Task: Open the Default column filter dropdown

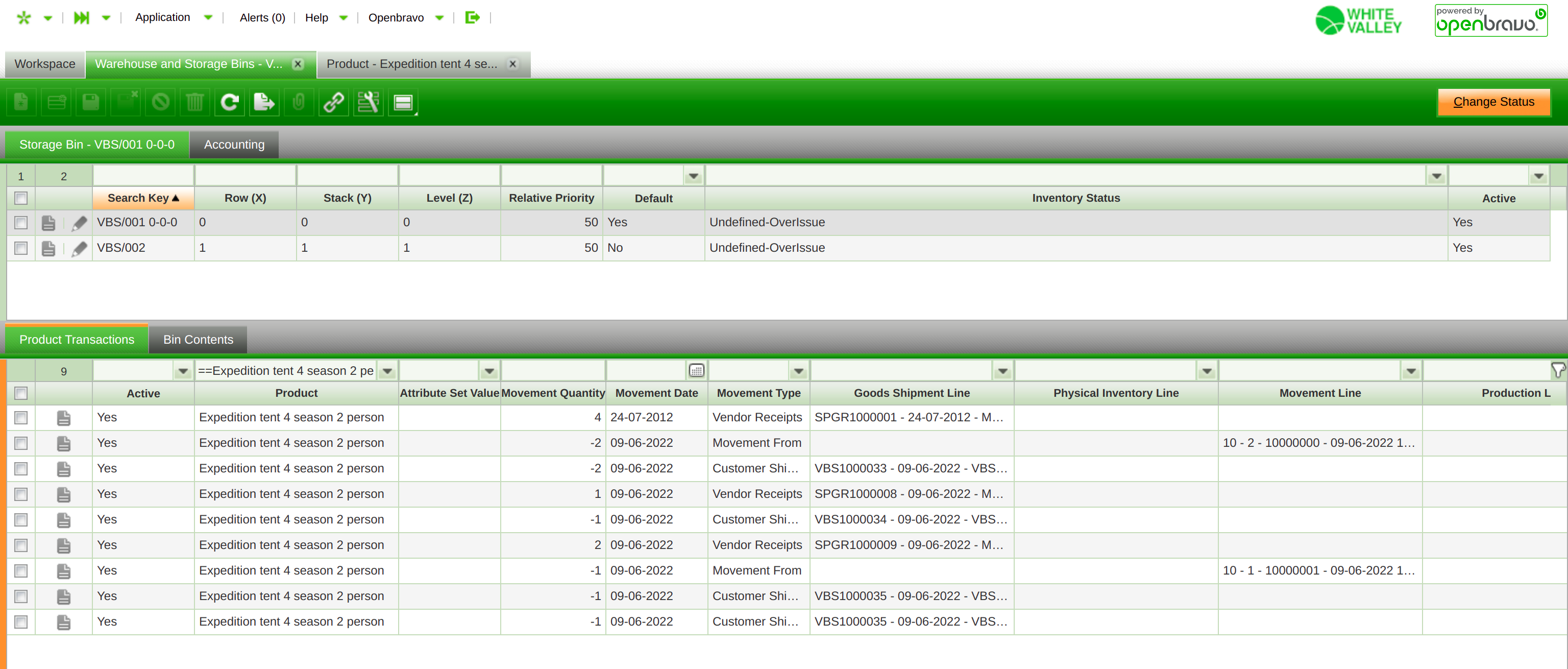Action: [x=693, y=176]
